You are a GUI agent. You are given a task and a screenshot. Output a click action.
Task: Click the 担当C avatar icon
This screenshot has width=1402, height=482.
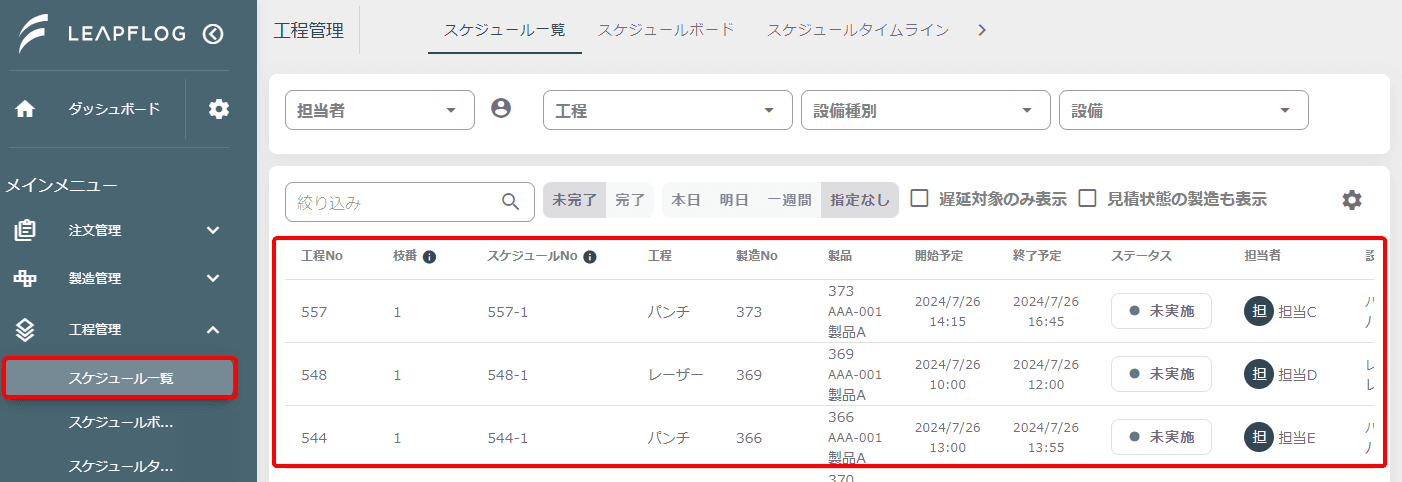tap(1259, 311)
